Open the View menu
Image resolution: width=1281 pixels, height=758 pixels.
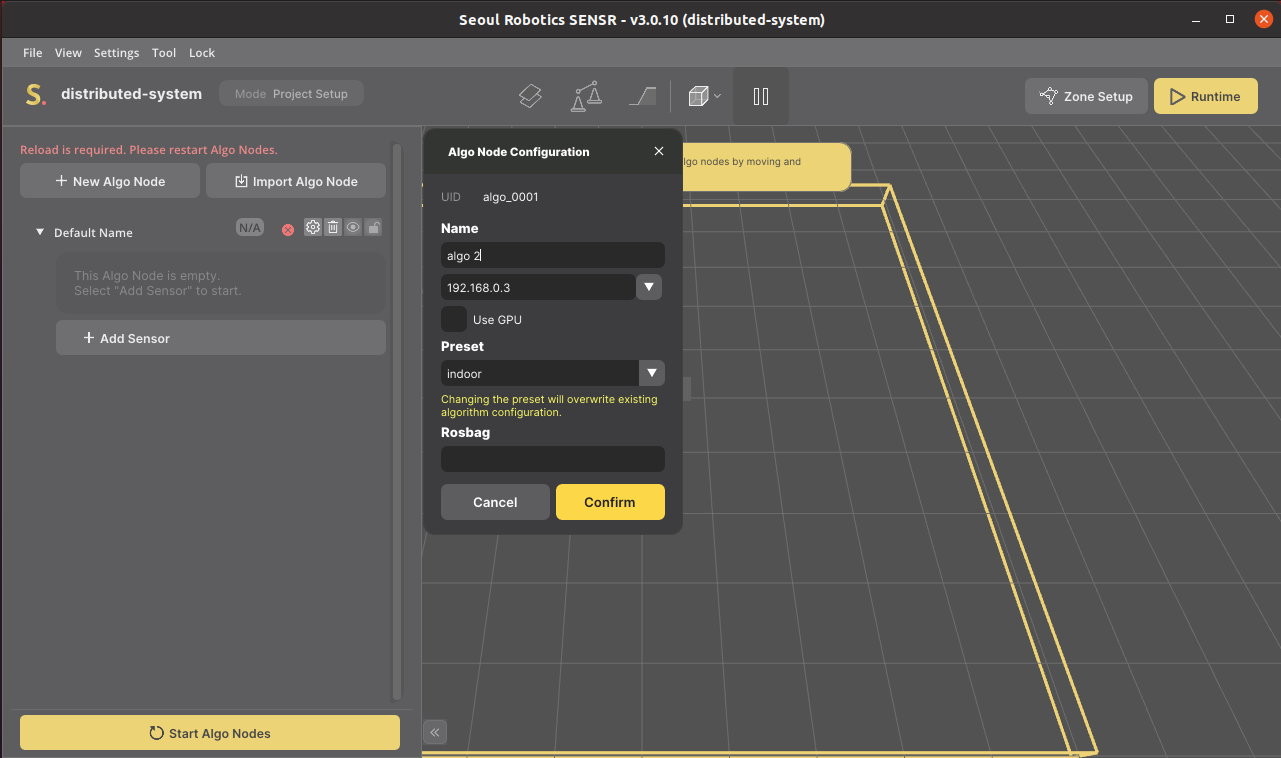coord(68,53)
